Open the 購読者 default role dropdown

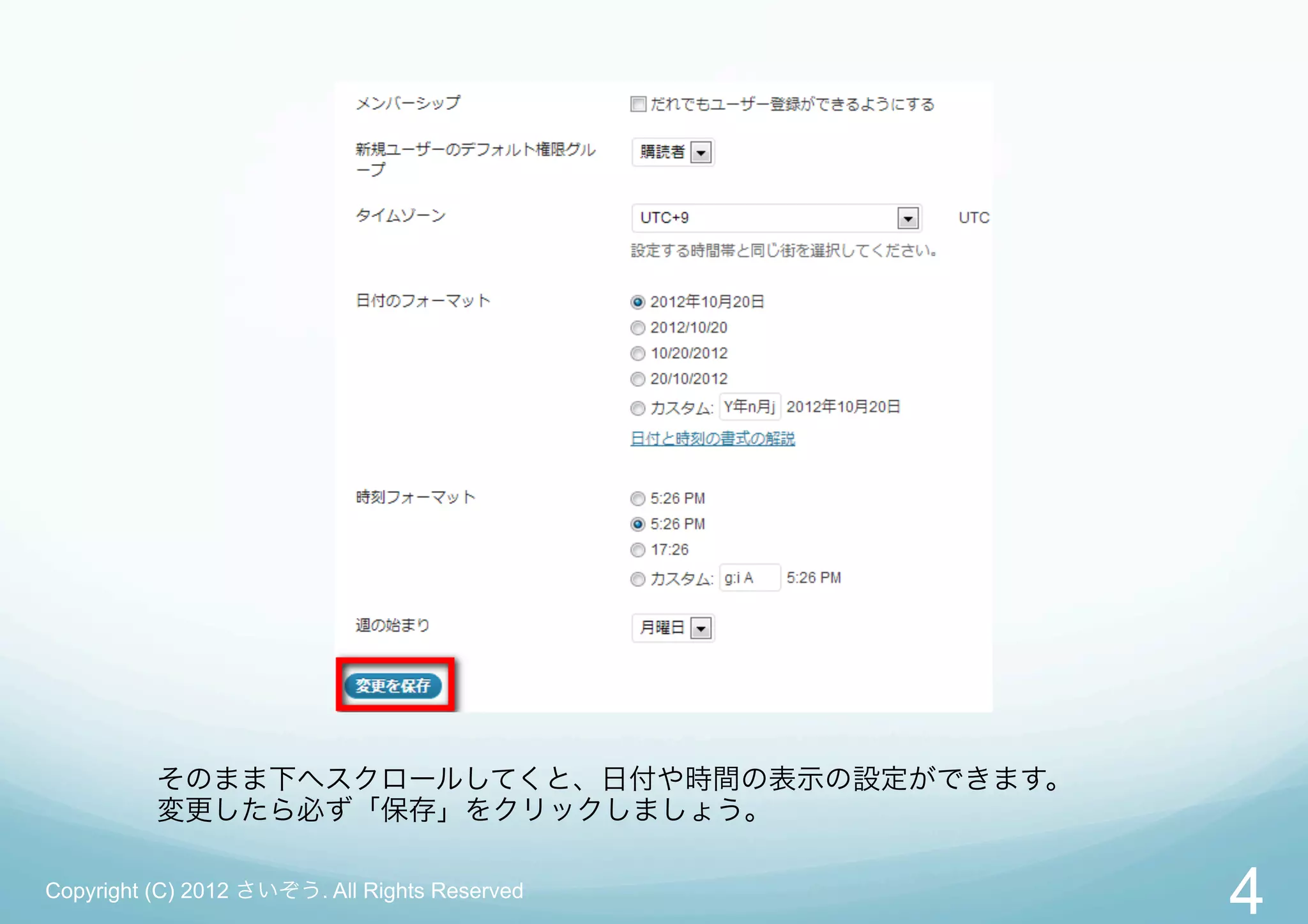[673, 153]
